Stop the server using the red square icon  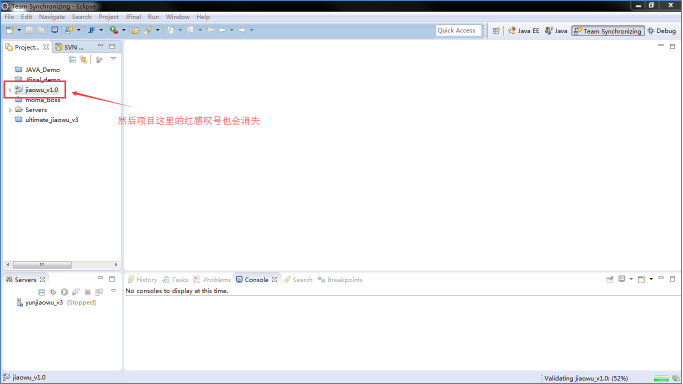pos(88,292)
